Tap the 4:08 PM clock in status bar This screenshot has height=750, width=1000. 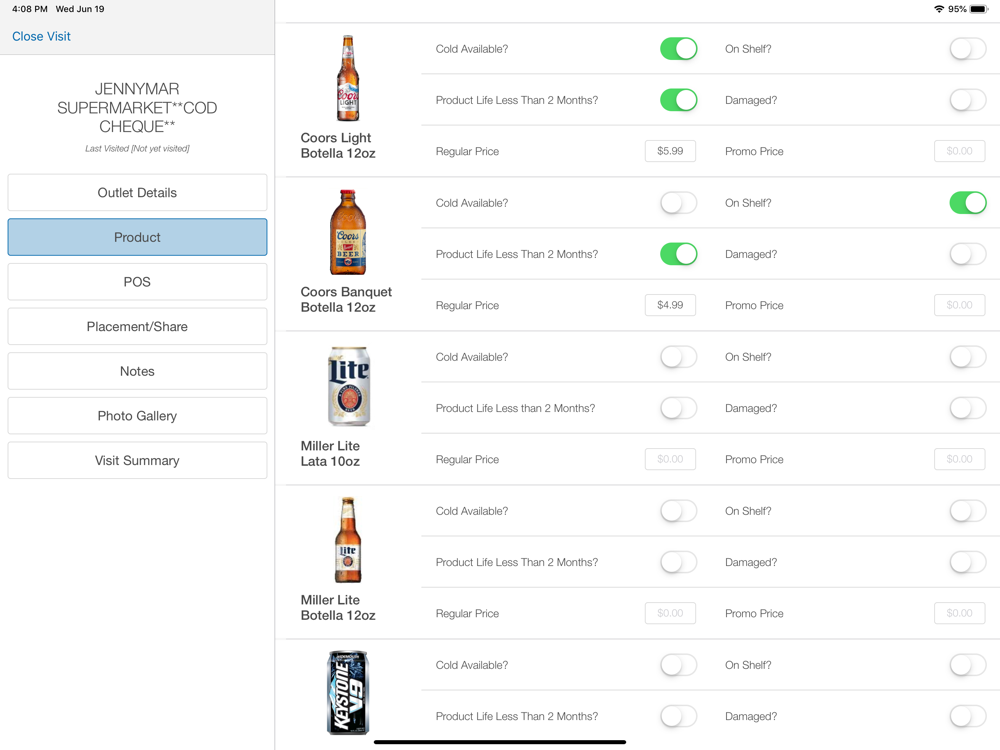coord(30,9)
